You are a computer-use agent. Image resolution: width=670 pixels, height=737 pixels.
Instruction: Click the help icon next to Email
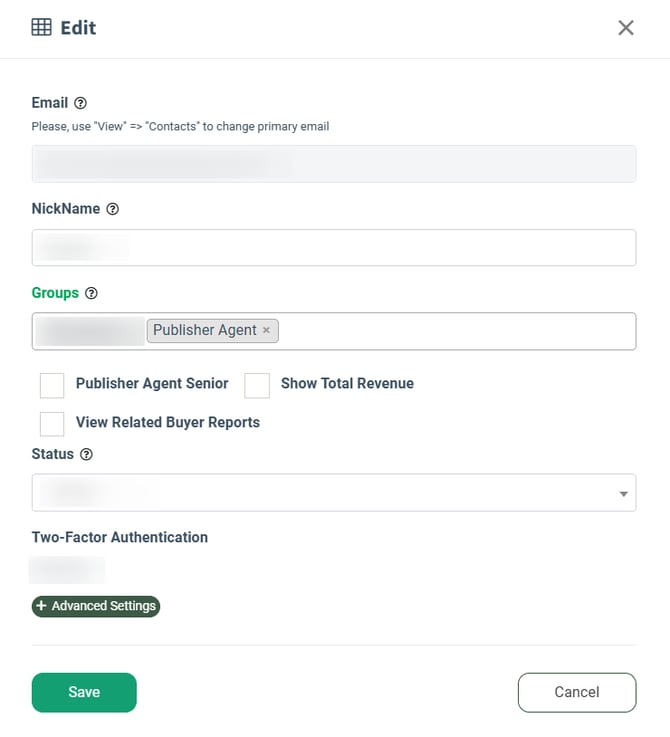(81, 103)
